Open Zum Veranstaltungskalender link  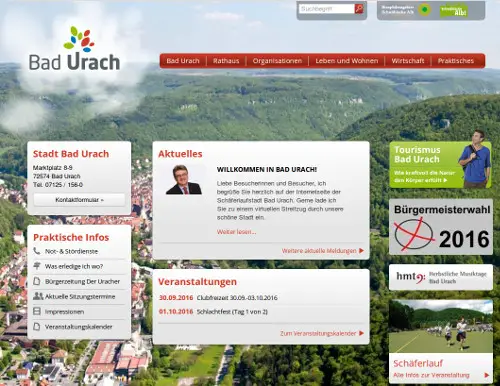pyautogui.click(x=318, y=333)
